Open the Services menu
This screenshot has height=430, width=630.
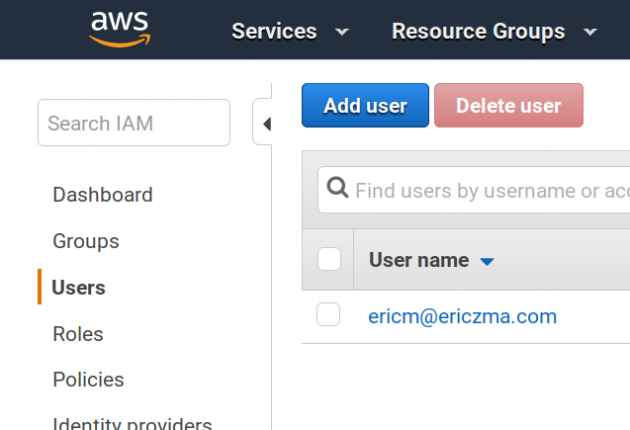290,31
